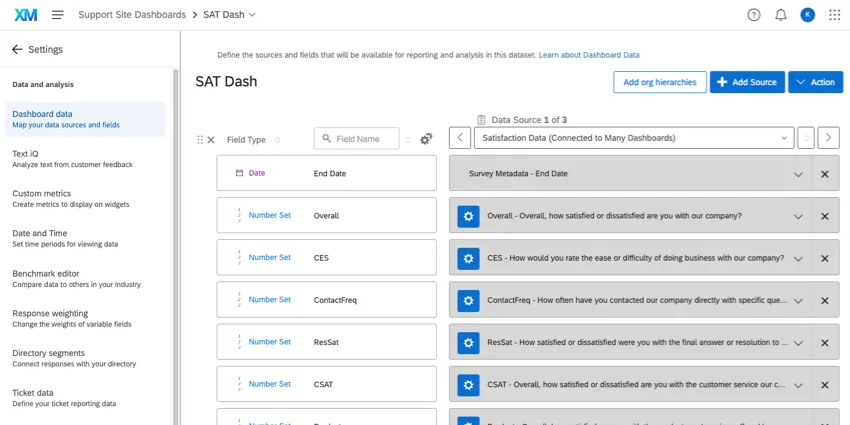Click the XM logo

(x=26, y=15)
